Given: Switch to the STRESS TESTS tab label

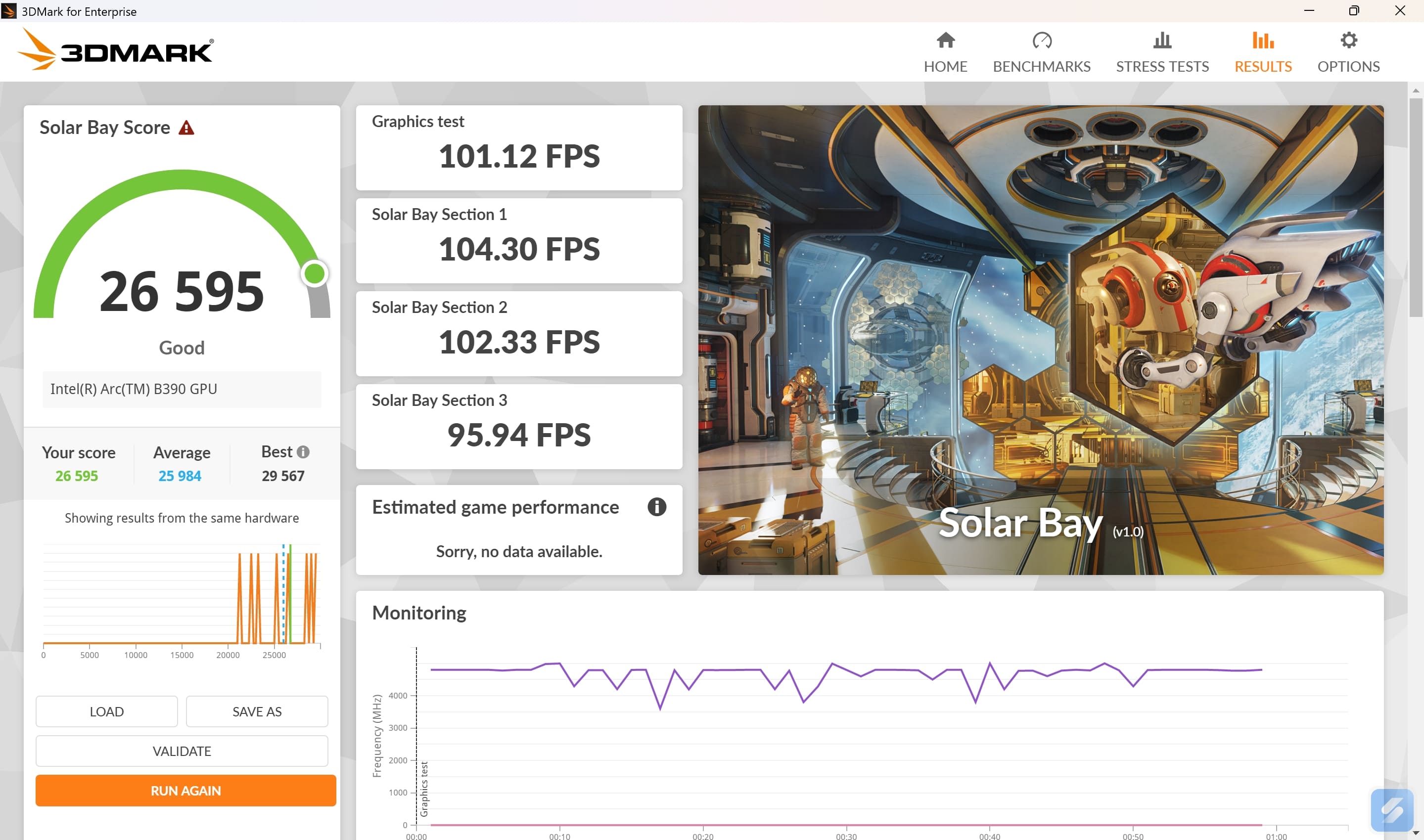Looking at the screenshot, I should (1162, 67).
